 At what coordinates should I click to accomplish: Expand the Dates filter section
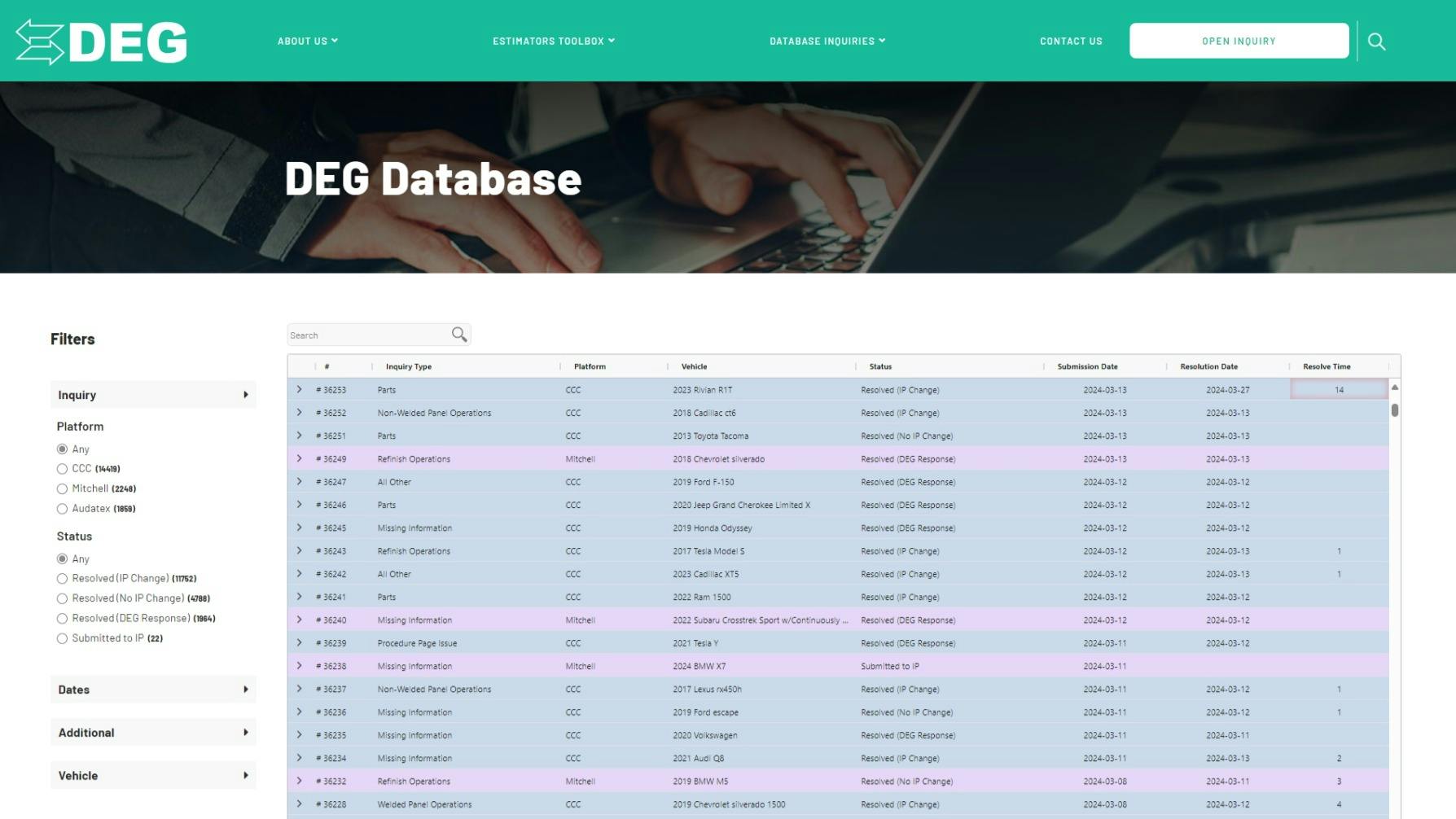pos(153,690)
